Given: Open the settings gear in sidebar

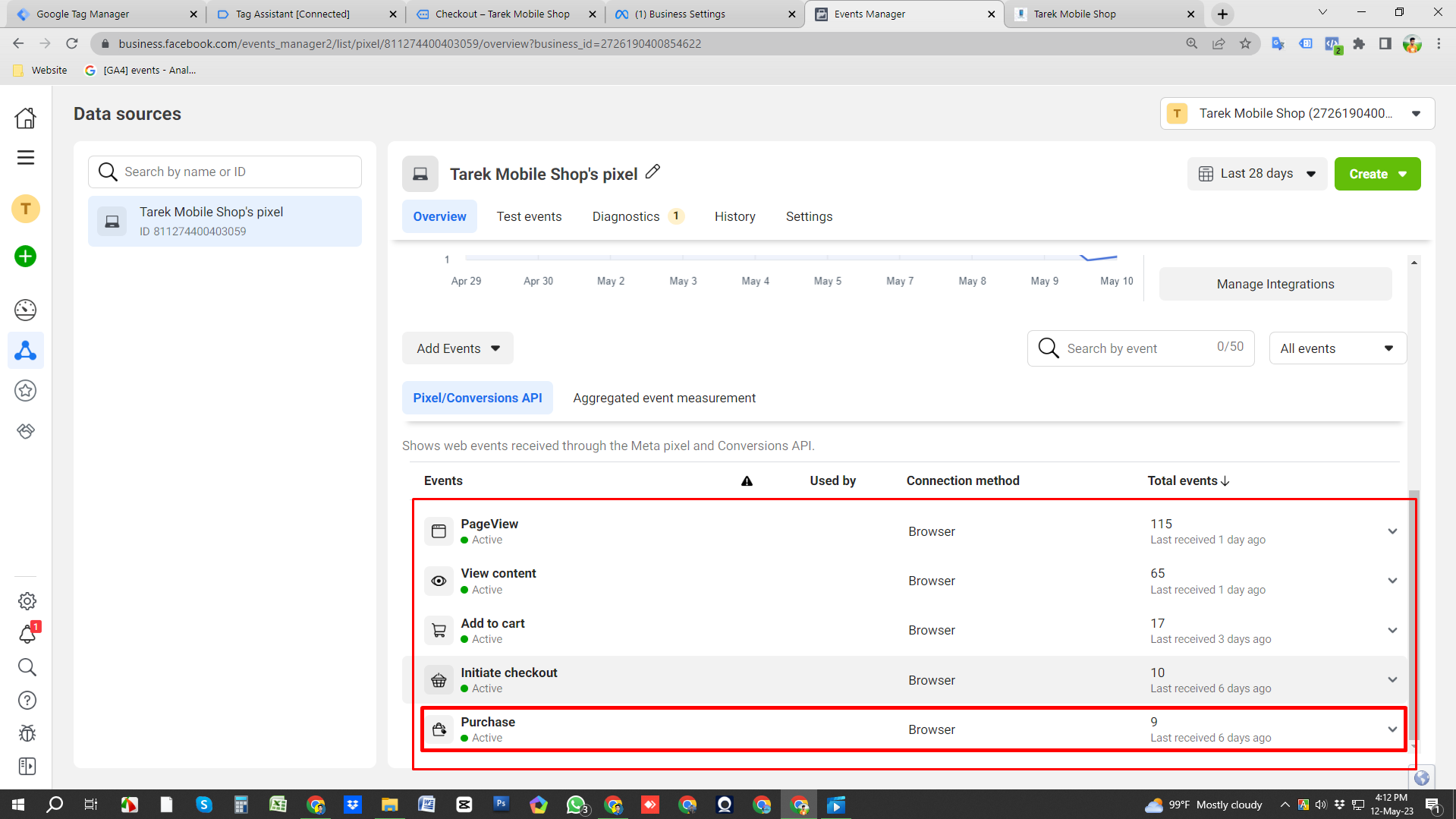Looking at the screenshot, I should 27,601.
